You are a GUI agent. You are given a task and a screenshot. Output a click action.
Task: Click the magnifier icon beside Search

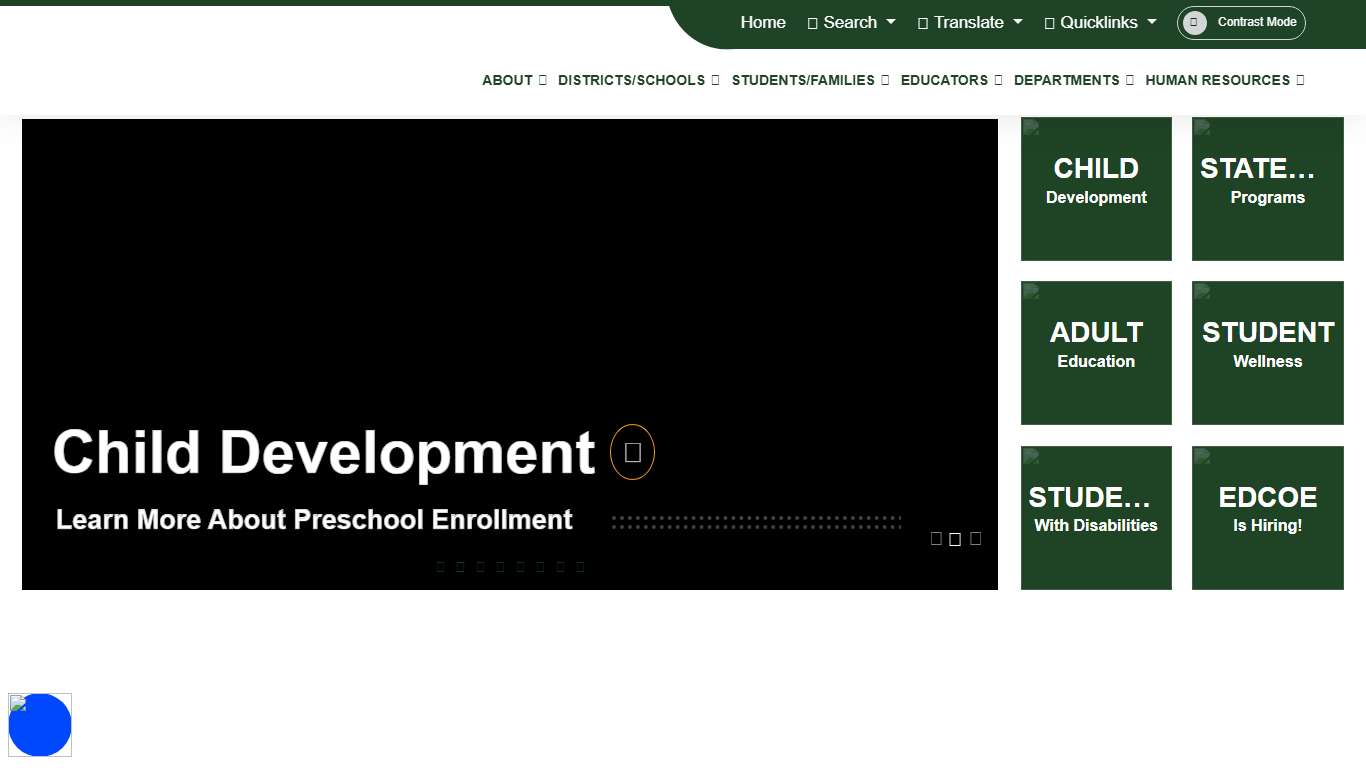pyautogui.click(x=811, y=22)
